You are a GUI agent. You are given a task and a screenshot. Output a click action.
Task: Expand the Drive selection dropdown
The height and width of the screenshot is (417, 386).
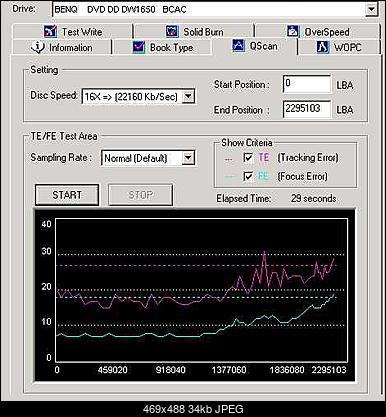[371, 9]
